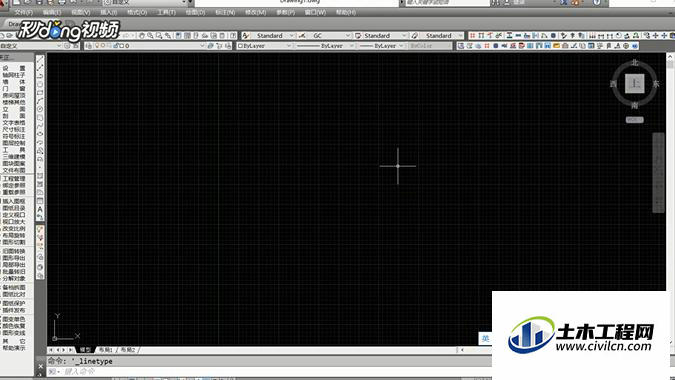Select the Polyline tool

point(40,76)
